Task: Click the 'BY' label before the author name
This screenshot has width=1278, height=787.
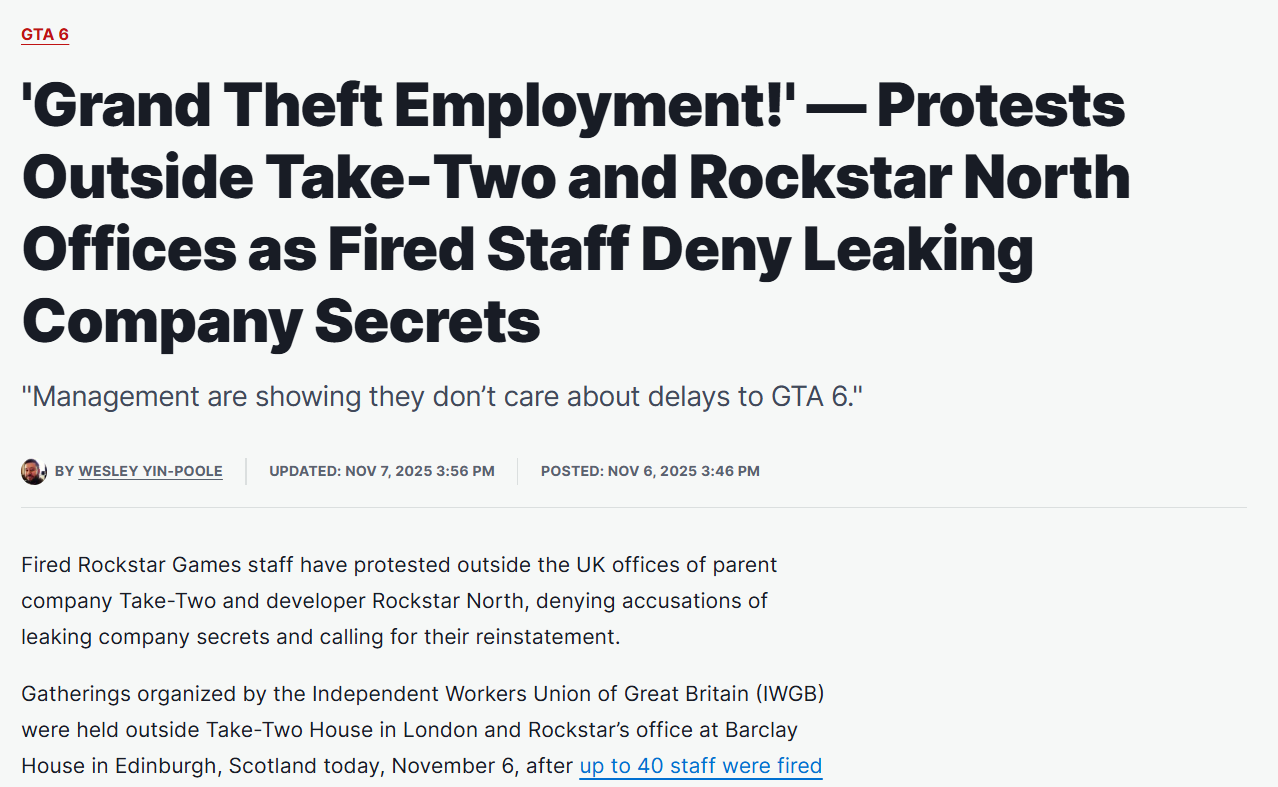Action: pos(64,471)
